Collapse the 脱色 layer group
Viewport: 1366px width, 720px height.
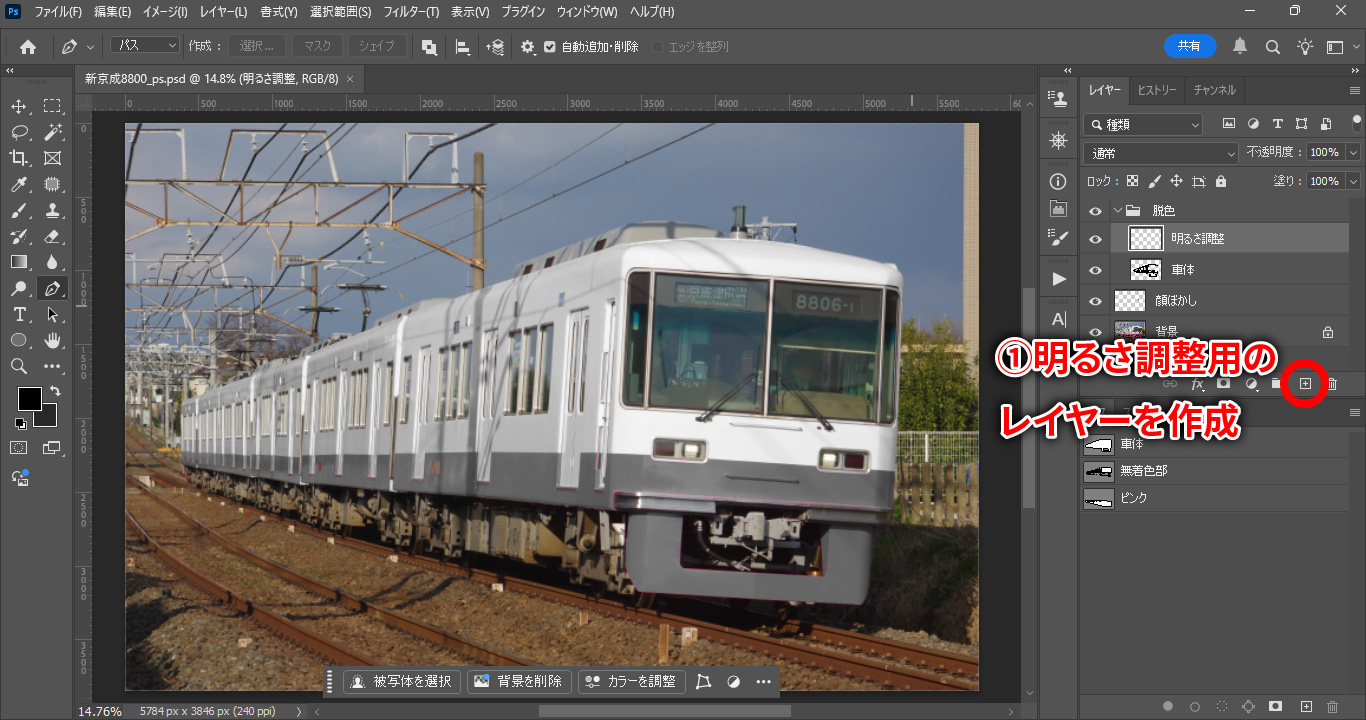tap(1117, 211)
